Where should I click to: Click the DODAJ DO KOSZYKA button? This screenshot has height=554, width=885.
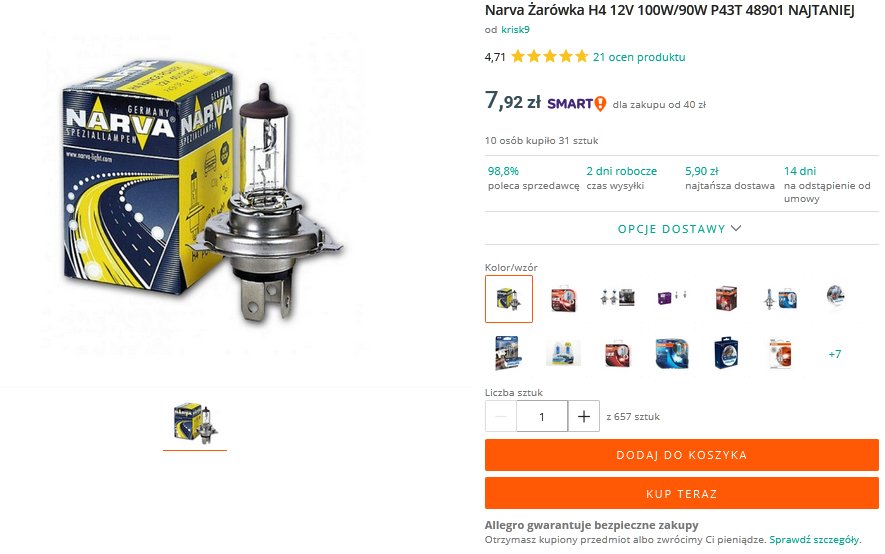682,455
